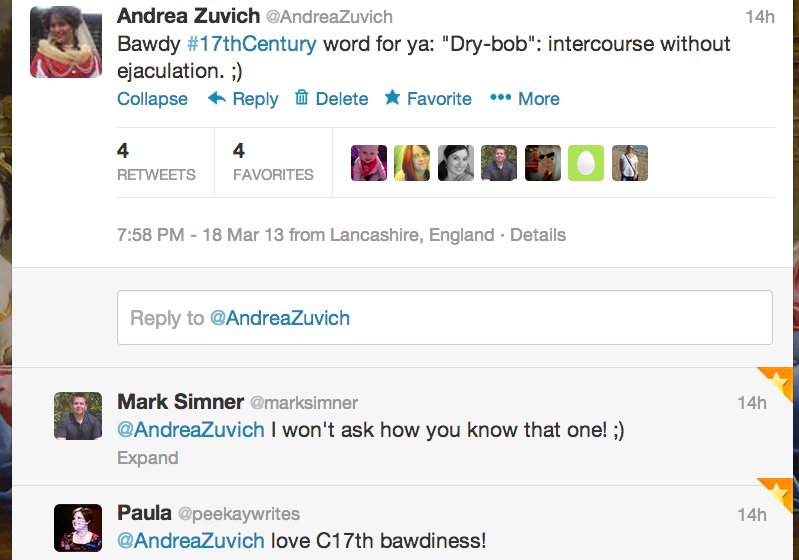Click the Delete trash icon

click(x=301, y=98)
